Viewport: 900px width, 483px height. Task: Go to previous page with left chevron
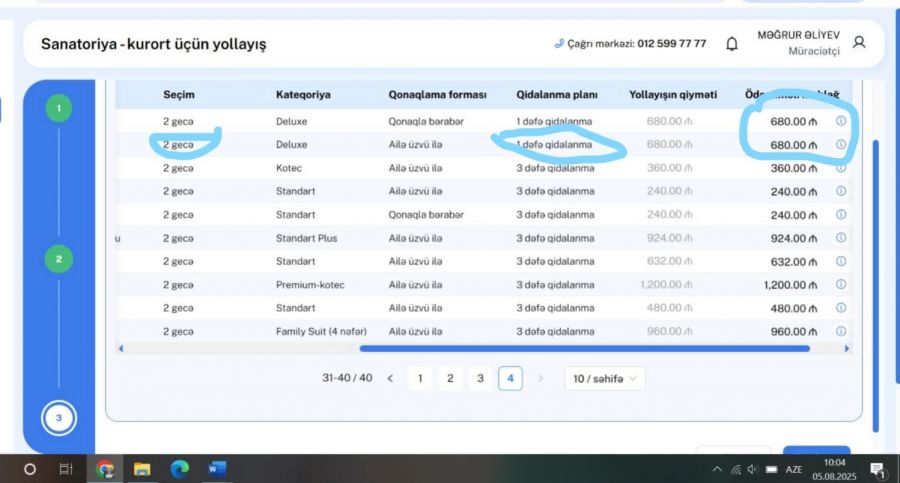pos(390,378)
